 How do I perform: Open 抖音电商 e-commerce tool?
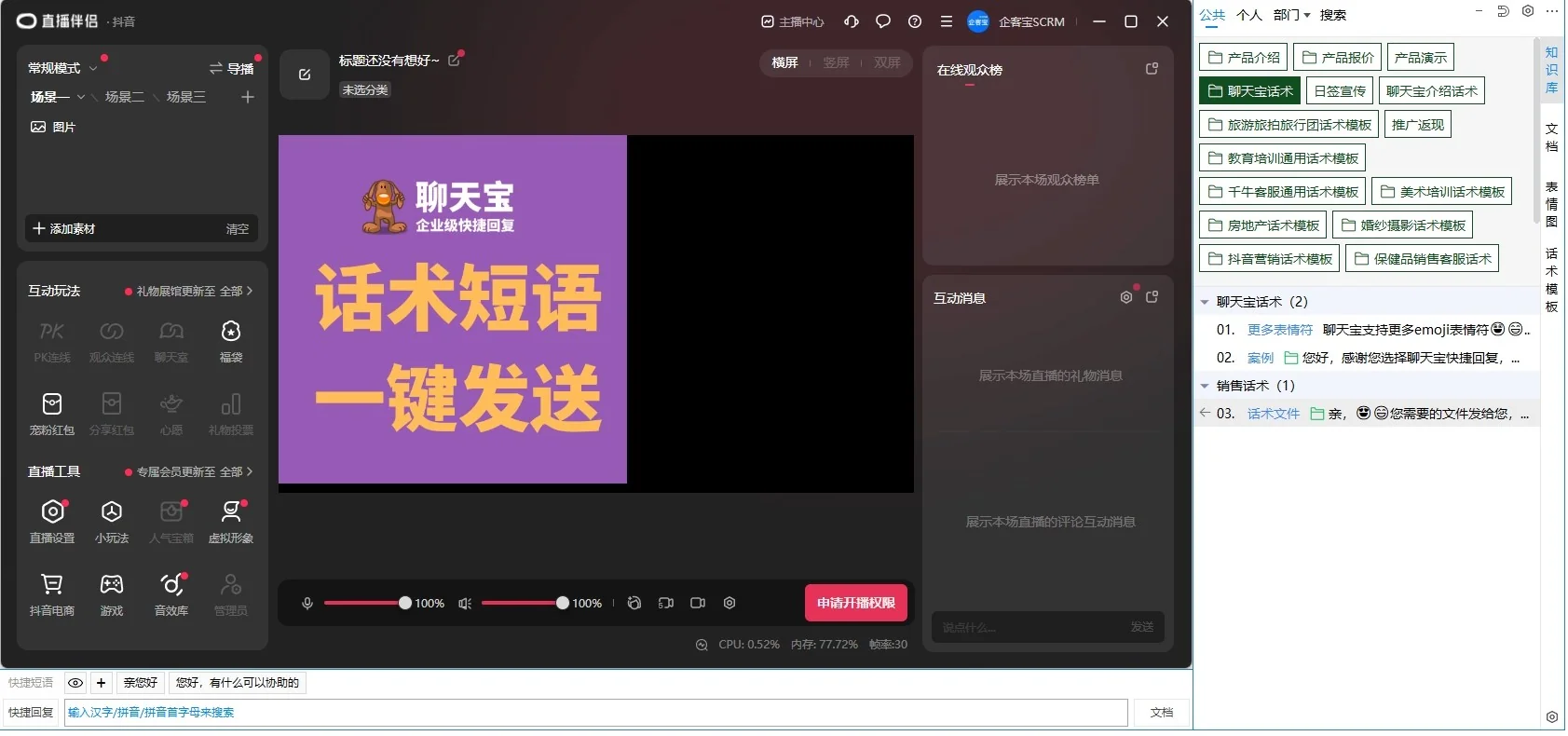pos(52,594)
